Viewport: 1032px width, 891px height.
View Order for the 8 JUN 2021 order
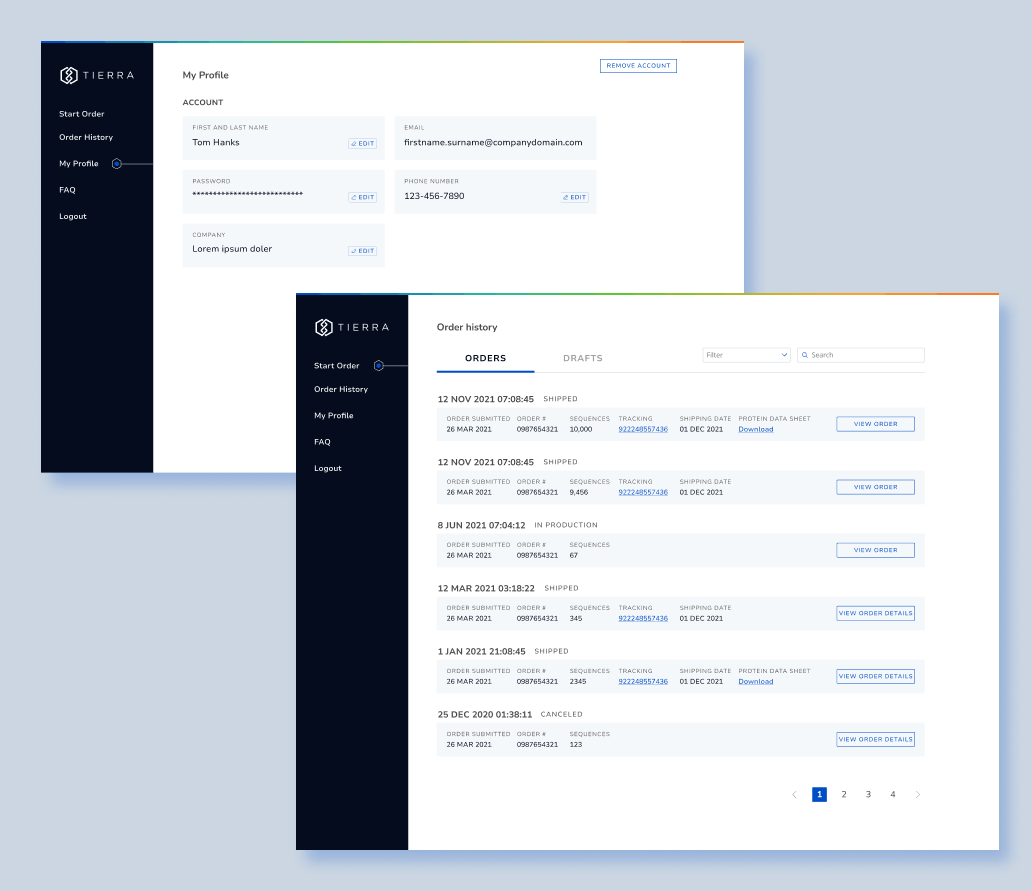click(875, 550)
